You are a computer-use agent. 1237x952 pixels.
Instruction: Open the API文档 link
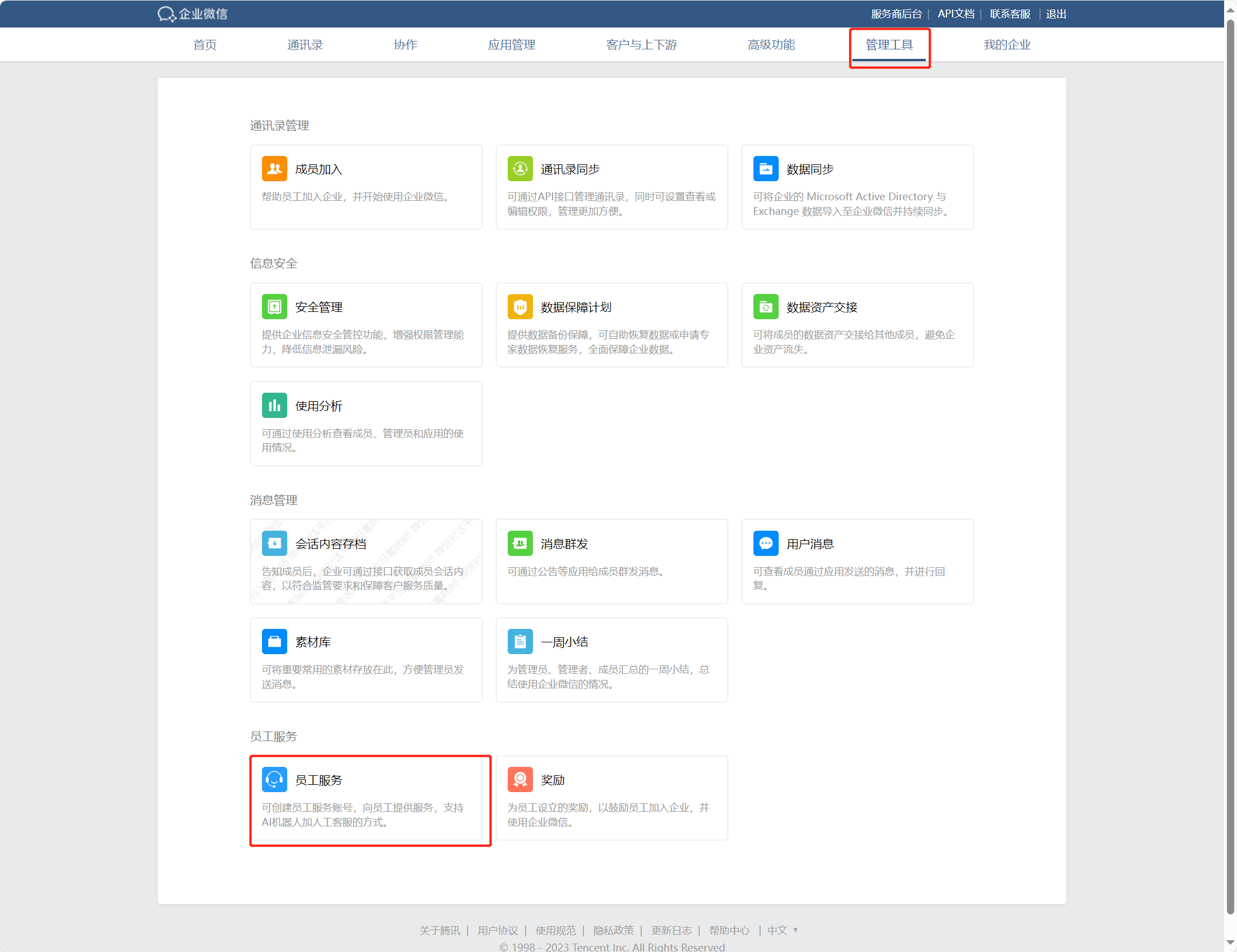955,13
